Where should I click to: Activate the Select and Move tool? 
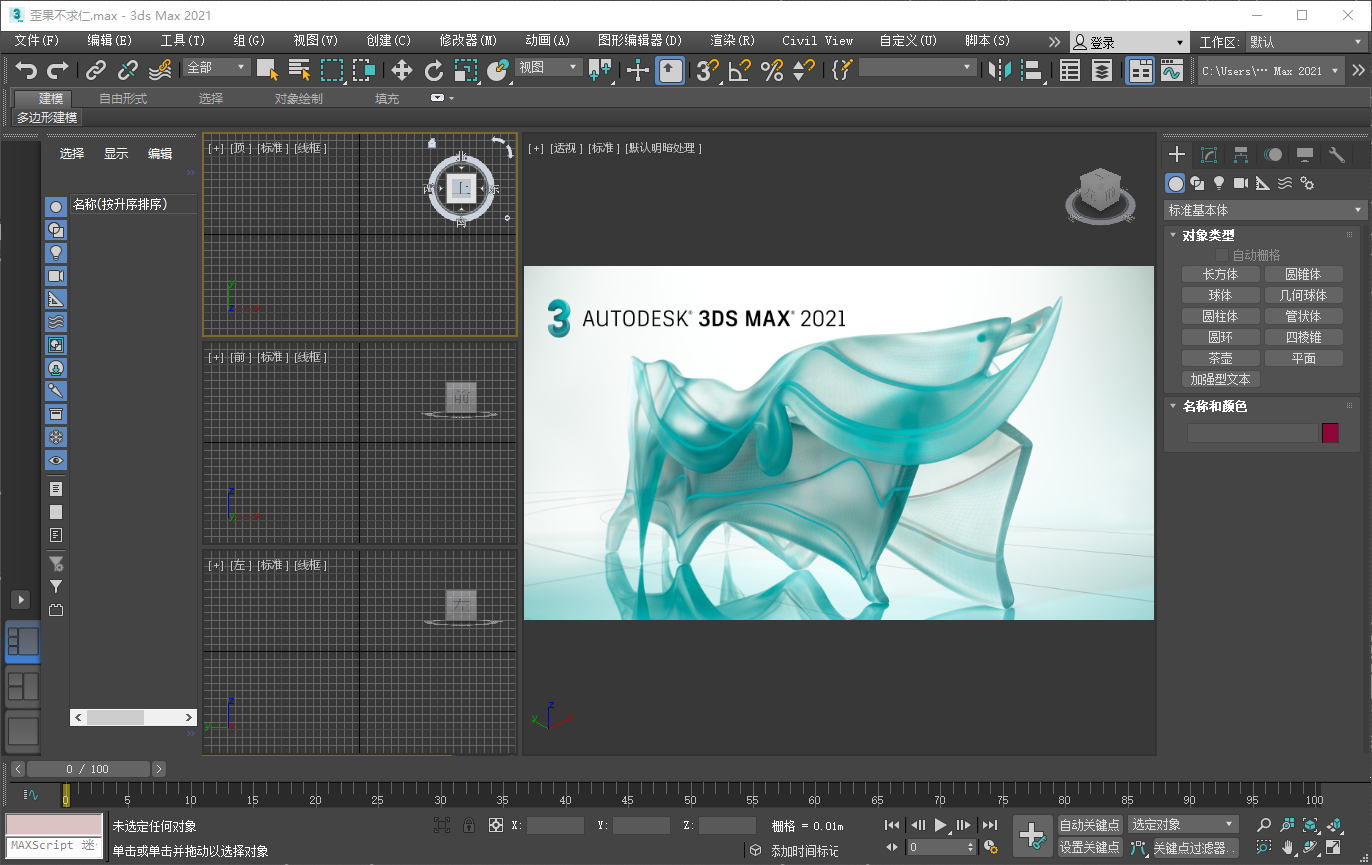pos(401,69)
